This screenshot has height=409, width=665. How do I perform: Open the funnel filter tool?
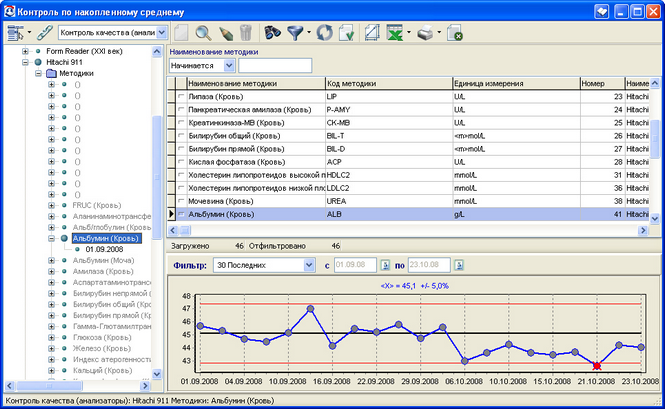(x=295, y=33)
